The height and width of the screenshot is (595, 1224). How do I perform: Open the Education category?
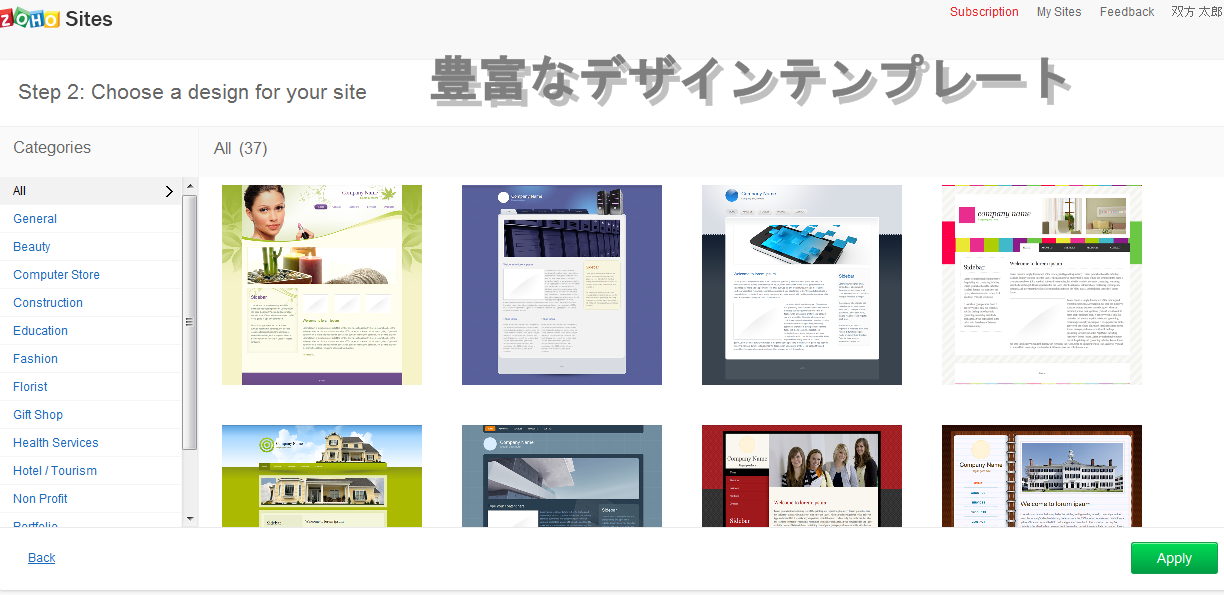coord(41,331)
